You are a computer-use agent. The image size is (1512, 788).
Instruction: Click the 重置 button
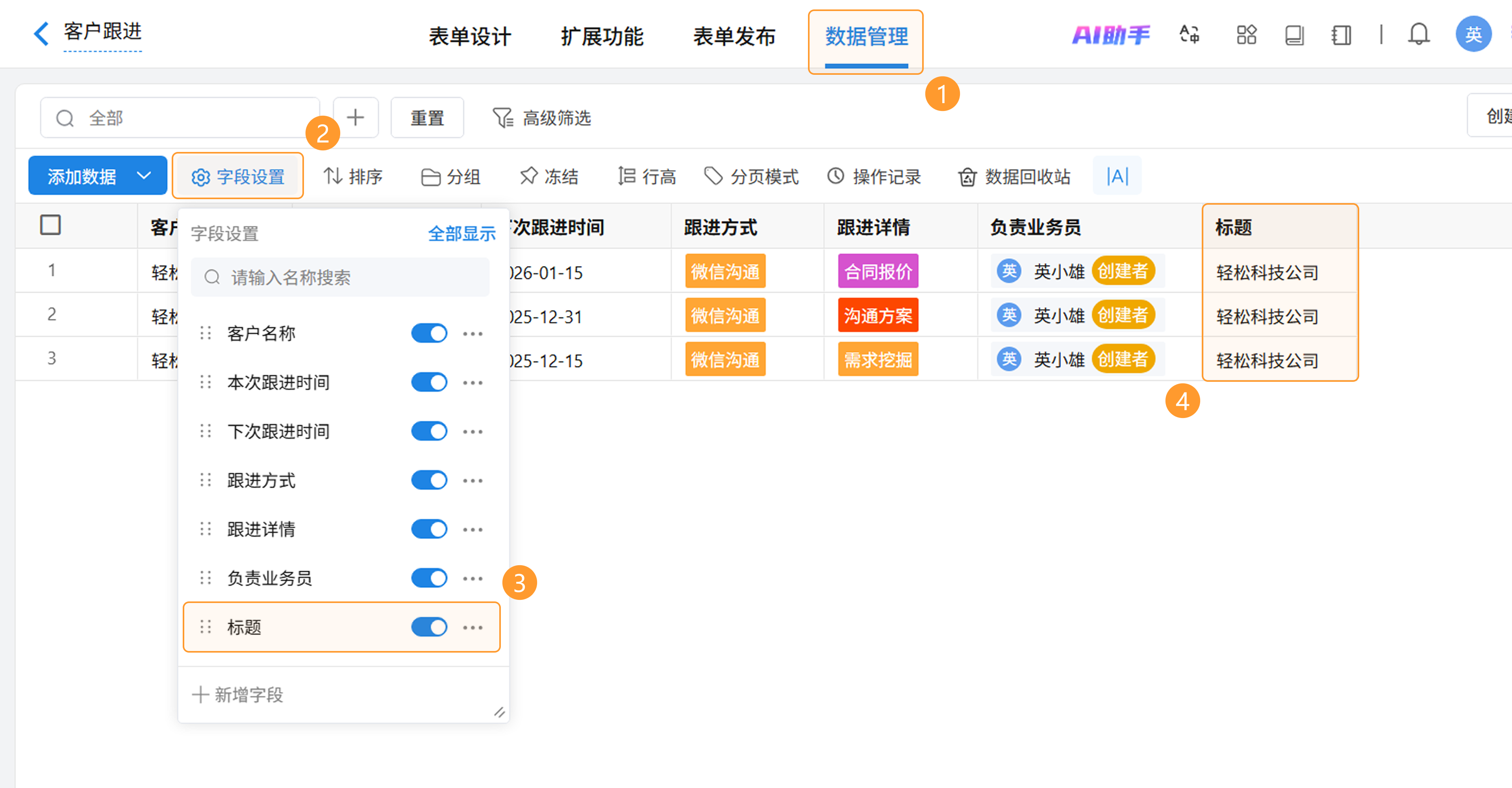click(427, 118)
